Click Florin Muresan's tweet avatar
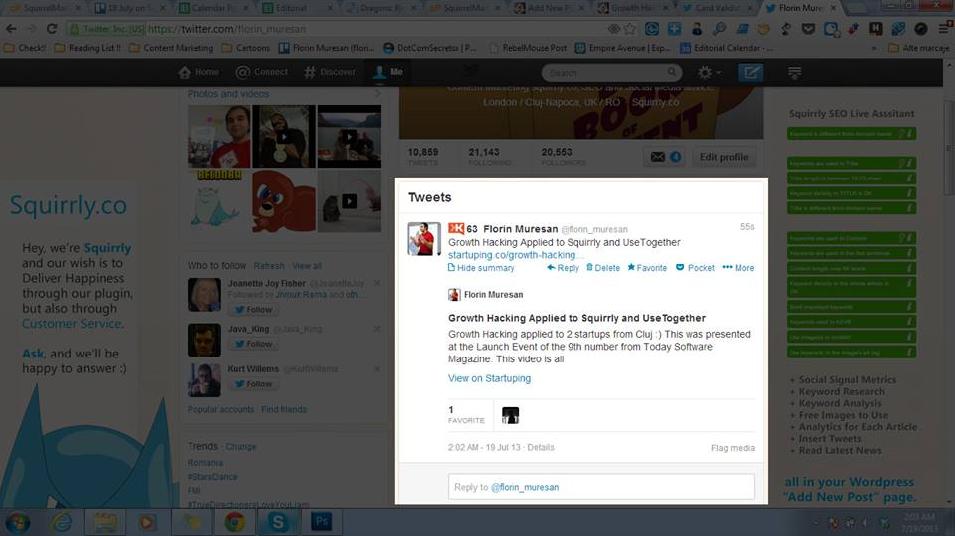Screen dimensions: 955x536 424,239
